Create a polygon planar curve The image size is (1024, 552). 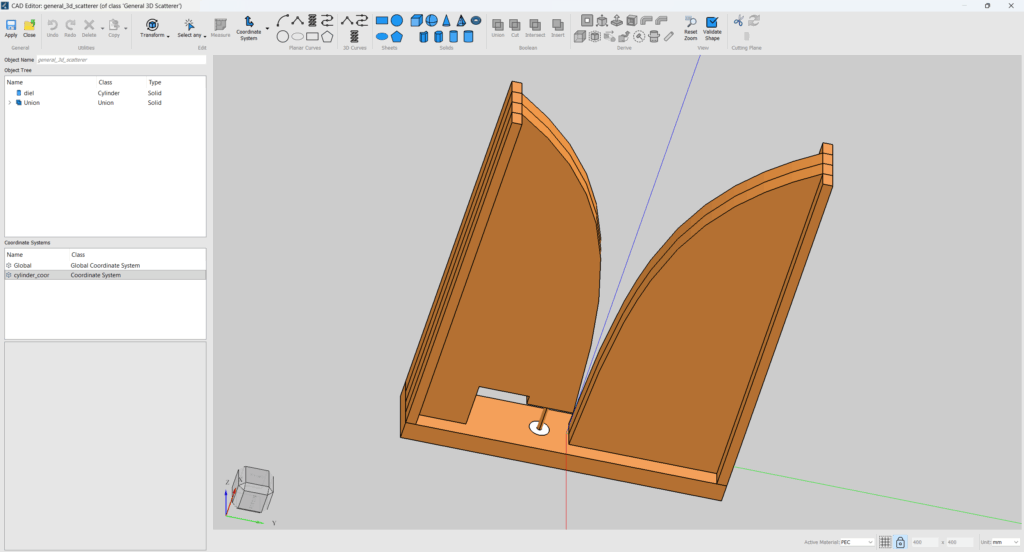point(327,37)
